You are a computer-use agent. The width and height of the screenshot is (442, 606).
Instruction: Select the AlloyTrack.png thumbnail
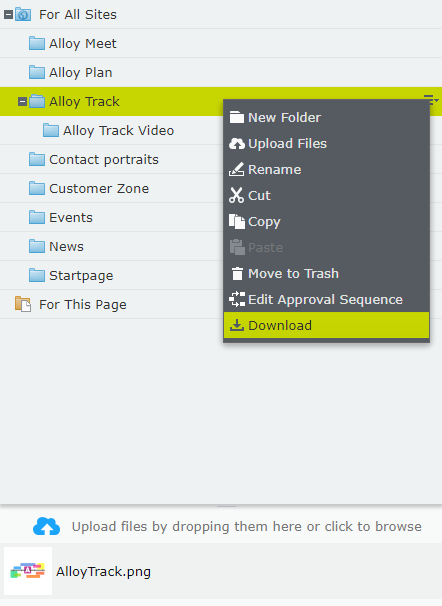click(x=28, y=571)
